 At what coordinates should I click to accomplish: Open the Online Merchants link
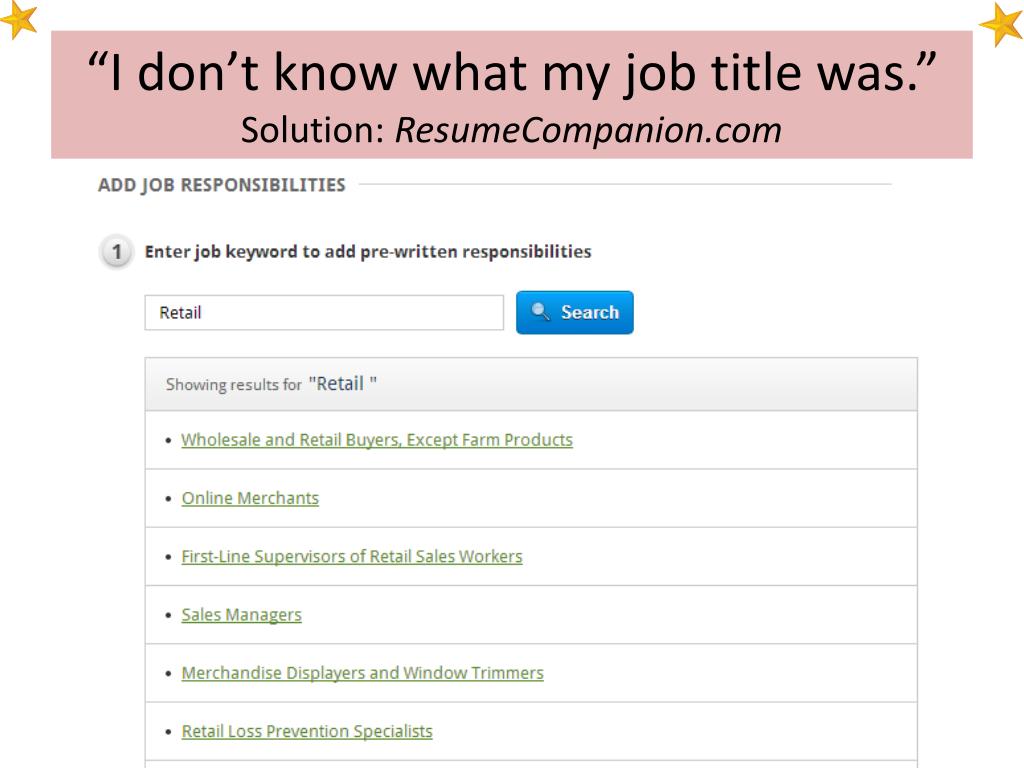(250, 498)
